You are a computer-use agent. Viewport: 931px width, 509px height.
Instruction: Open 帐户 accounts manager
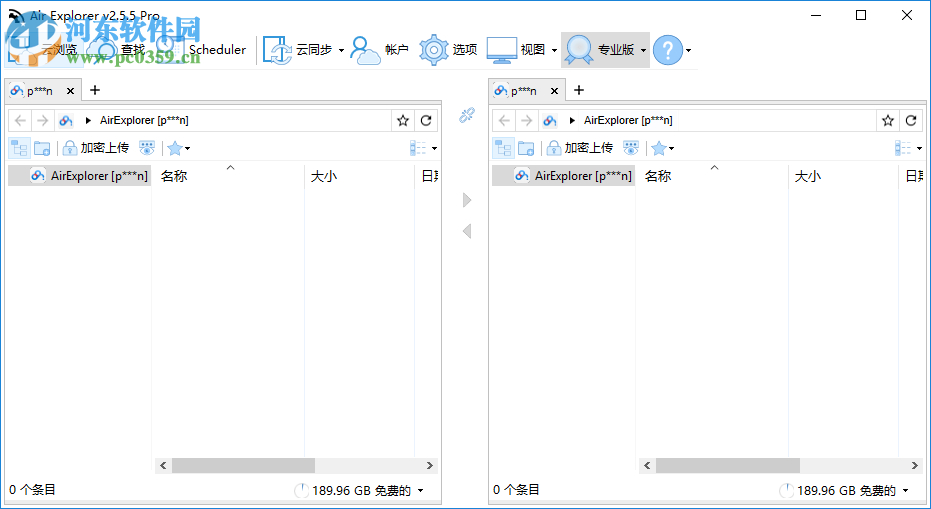click(x=380, y=50)
